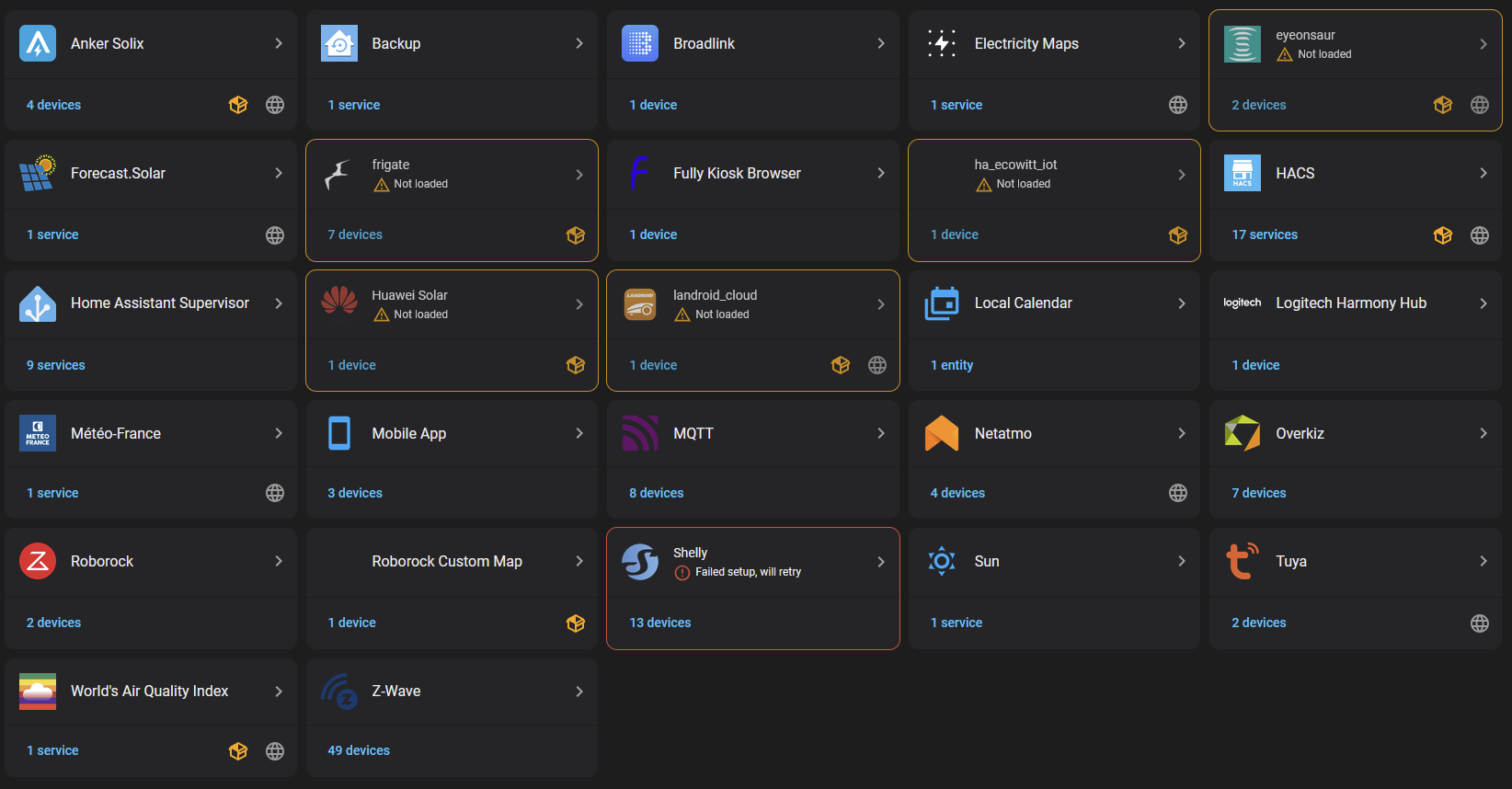Open the 49 devices link under Z-Wave
Image resolution: width=1512 pixels, height=789 pixels.
(359, 750)
